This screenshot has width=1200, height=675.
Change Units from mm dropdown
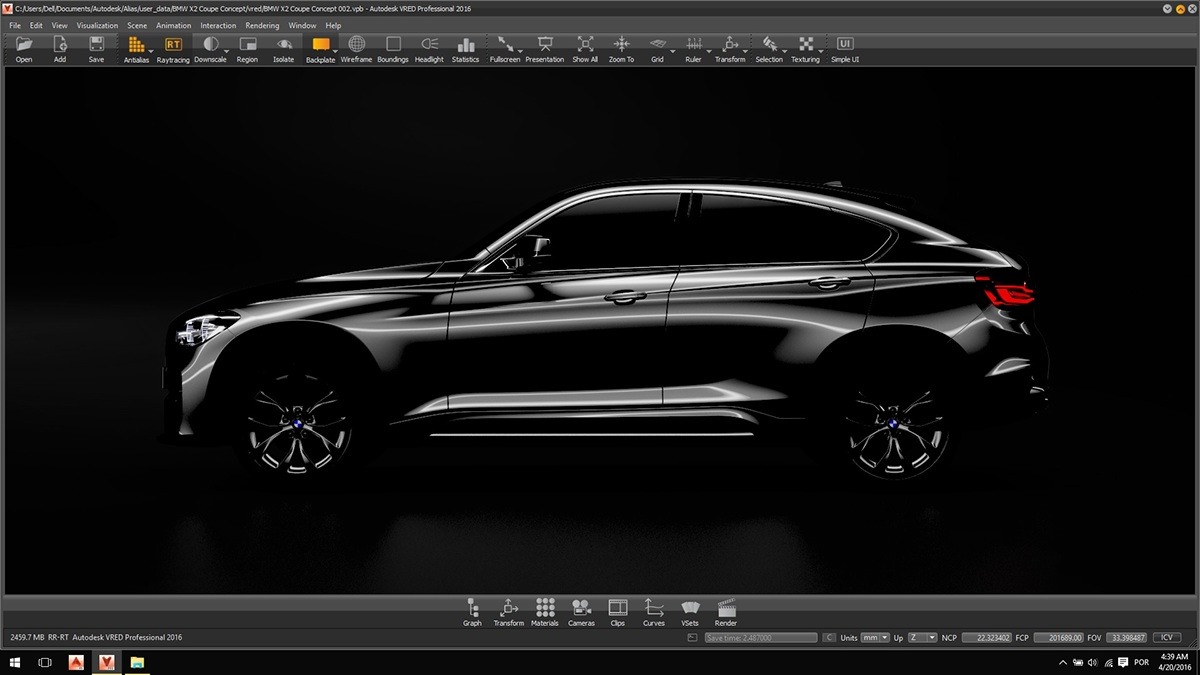(873, 637)
